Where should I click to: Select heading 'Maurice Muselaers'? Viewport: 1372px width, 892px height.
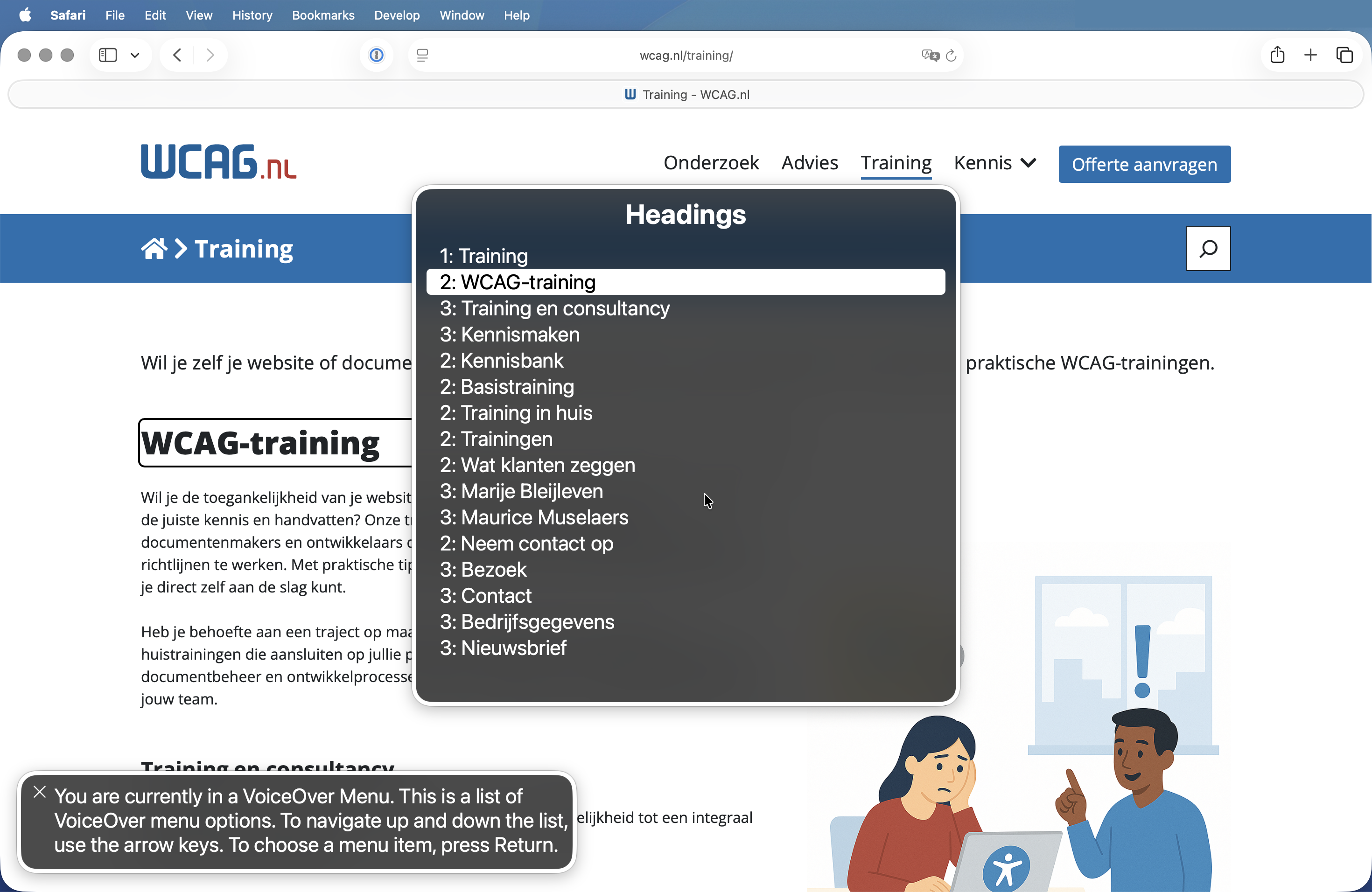[686, 517]
